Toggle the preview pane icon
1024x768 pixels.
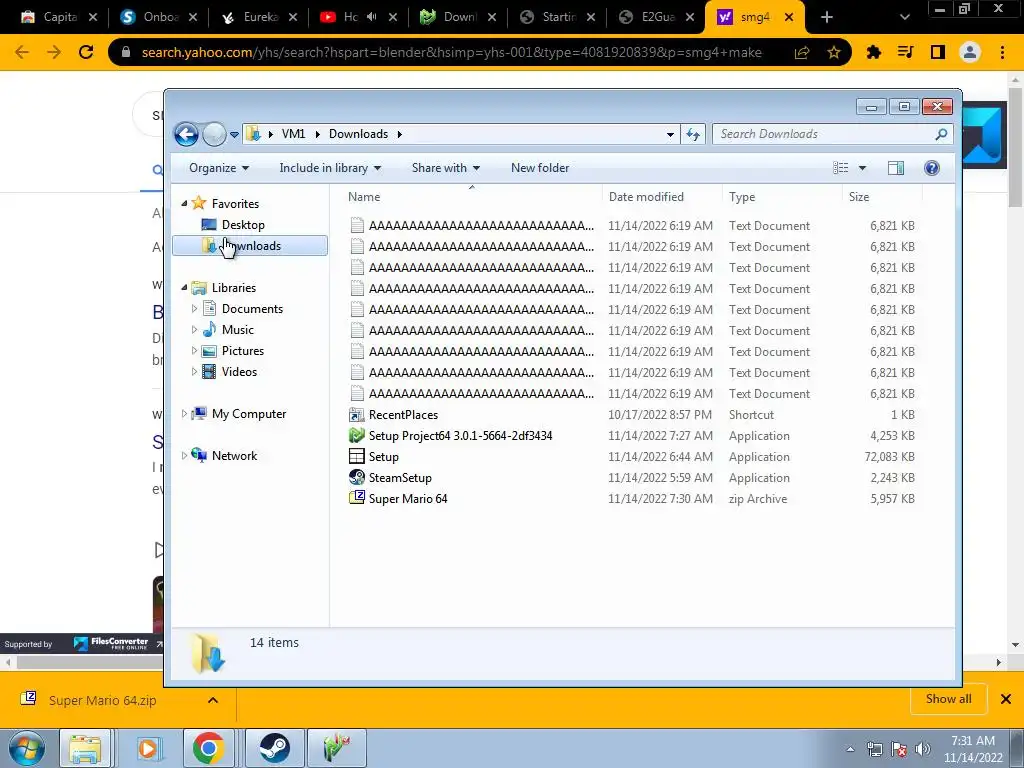pos(896,168)
